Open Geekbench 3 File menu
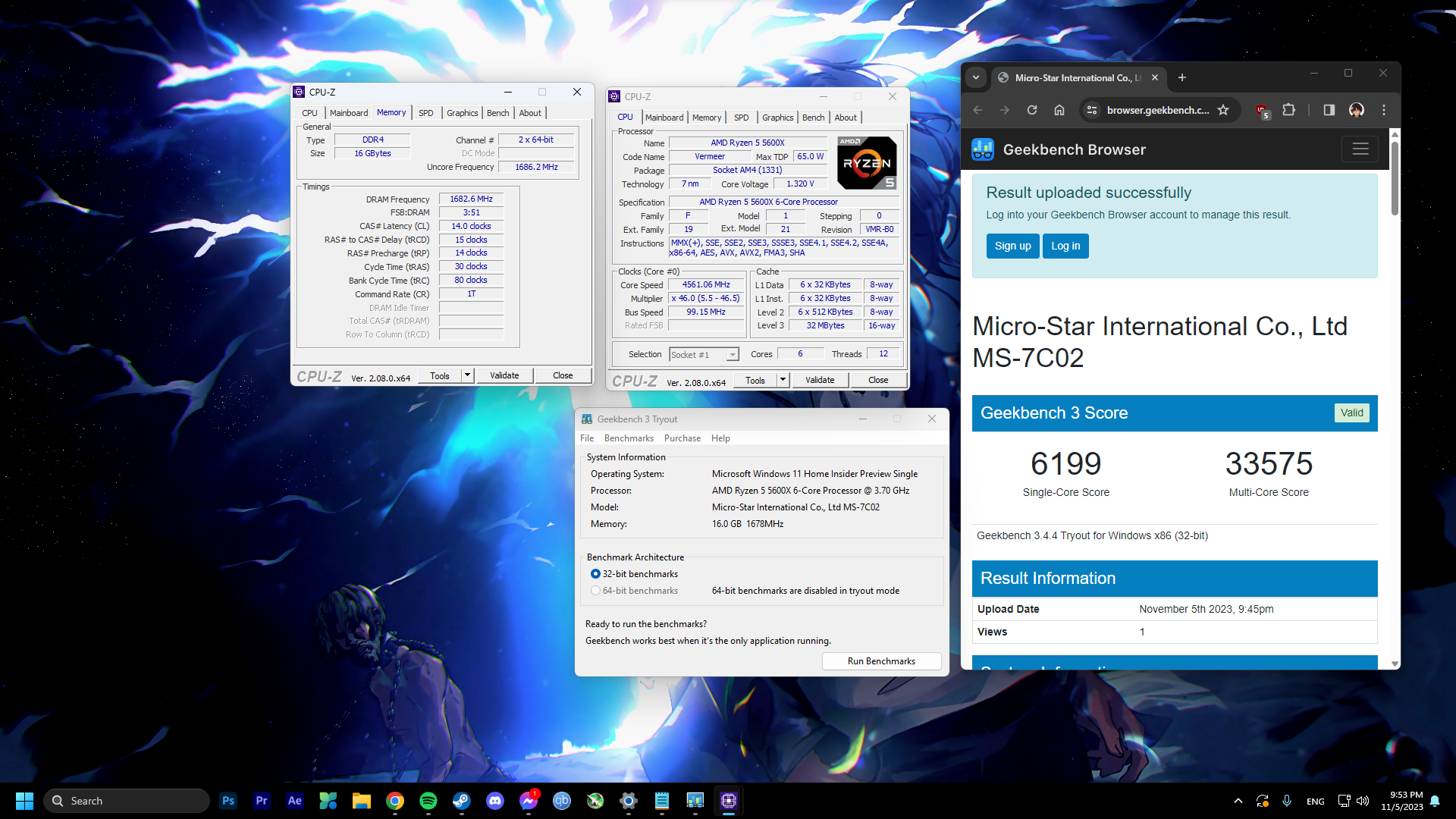 click(587, 438)
